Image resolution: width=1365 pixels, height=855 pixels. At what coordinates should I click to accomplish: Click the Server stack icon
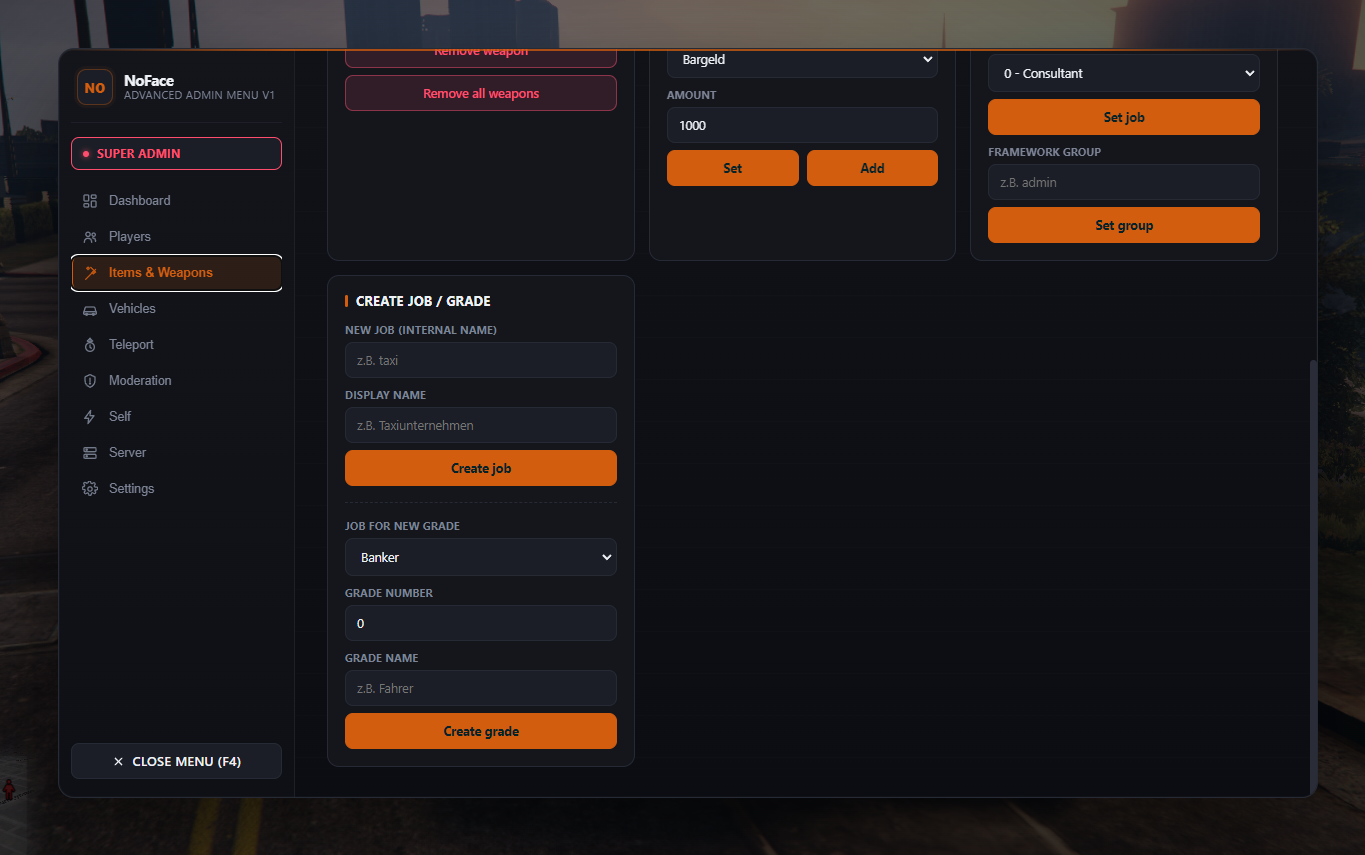pyautogui.click(x=90, y=453)
